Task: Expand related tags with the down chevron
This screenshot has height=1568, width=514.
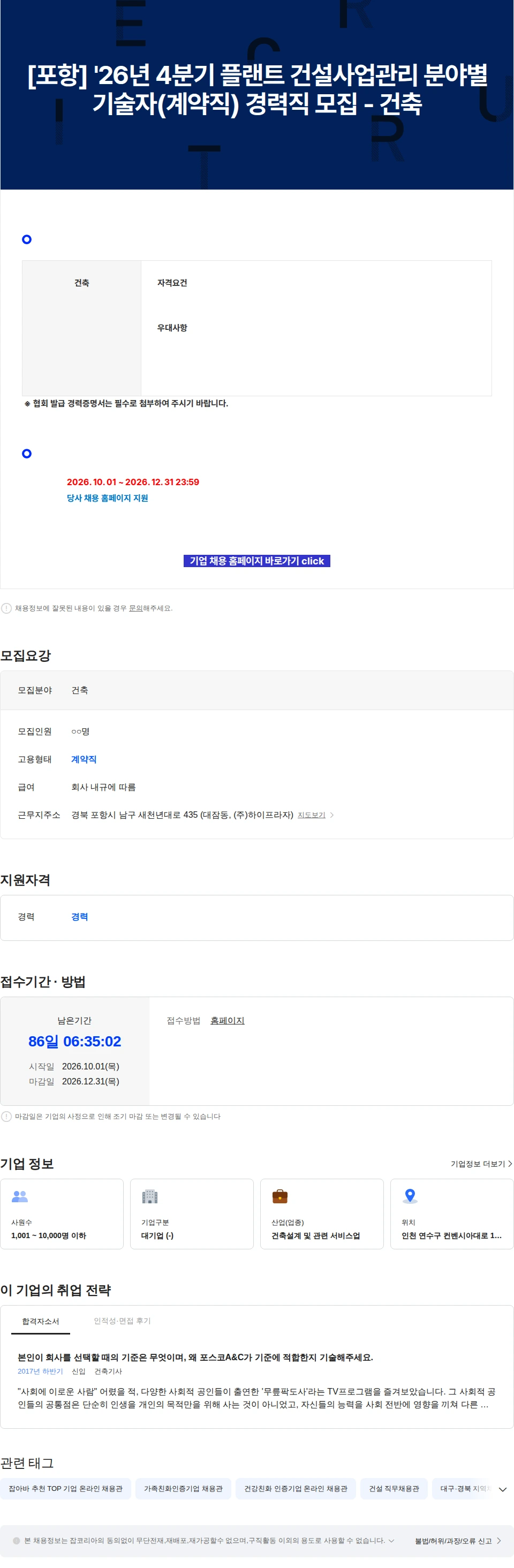Action: 502,1489
